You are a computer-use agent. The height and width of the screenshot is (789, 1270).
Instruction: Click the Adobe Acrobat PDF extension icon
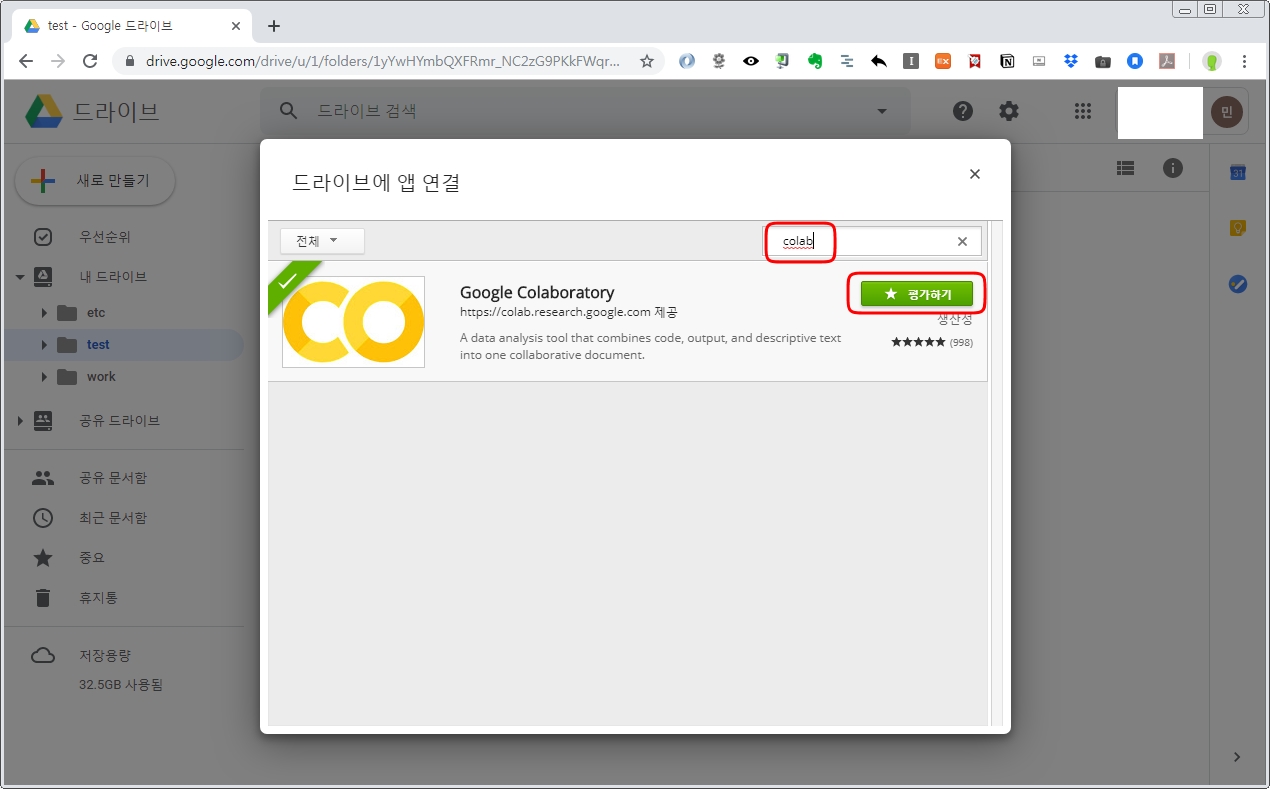1167,61
